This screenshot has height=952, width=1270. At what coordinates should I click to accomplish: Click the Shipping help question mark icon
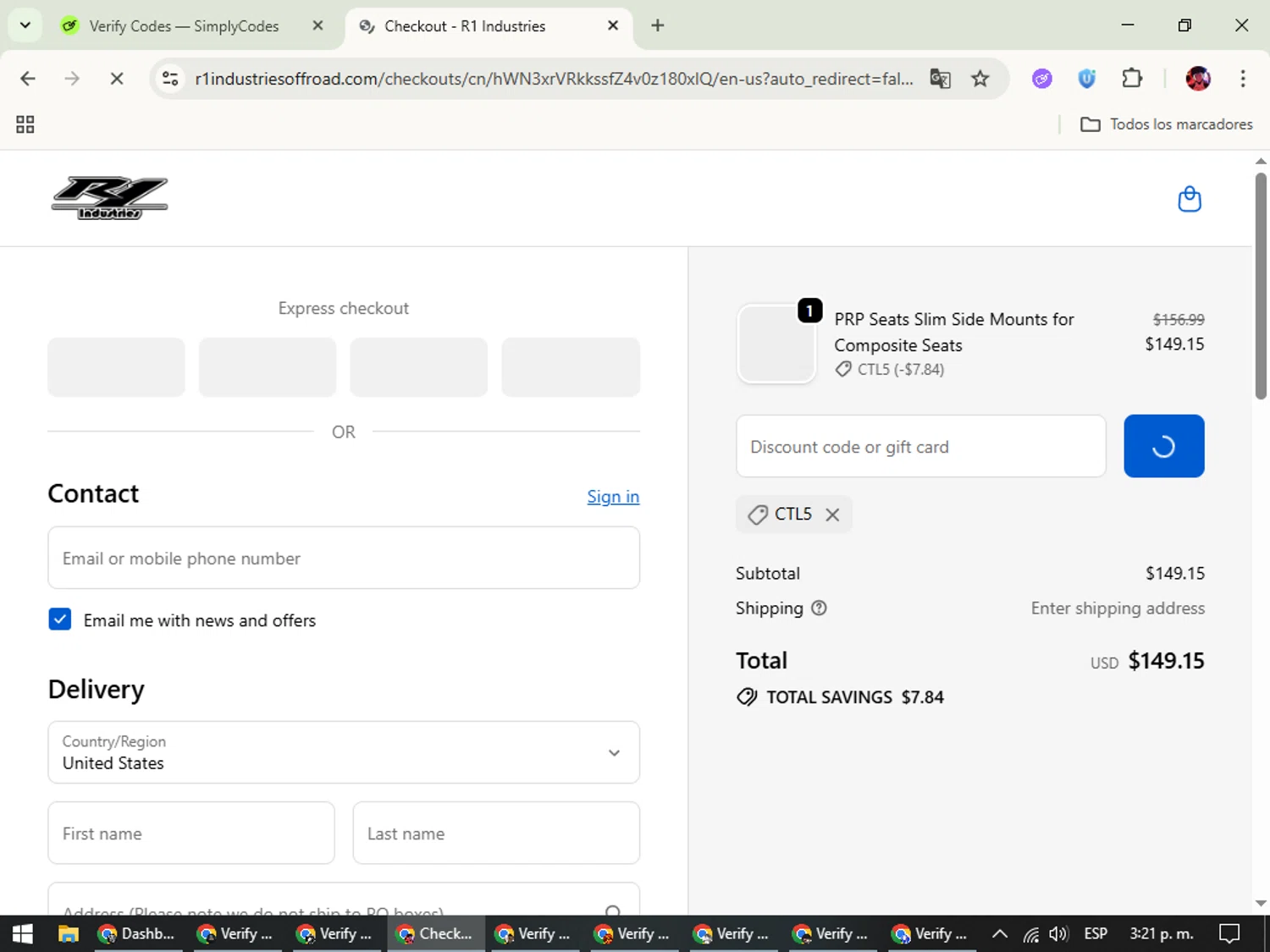[819, 608]
